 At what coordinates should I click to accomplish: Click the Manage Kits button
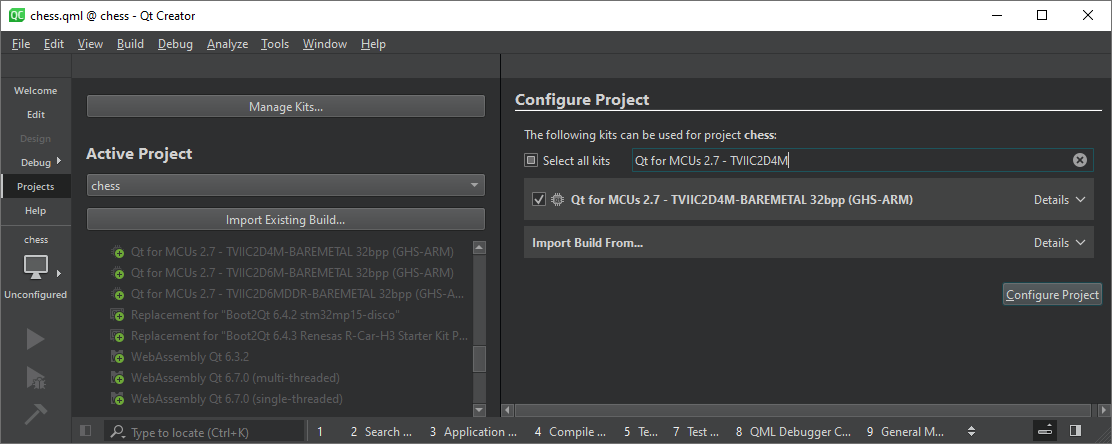(285, 107)
